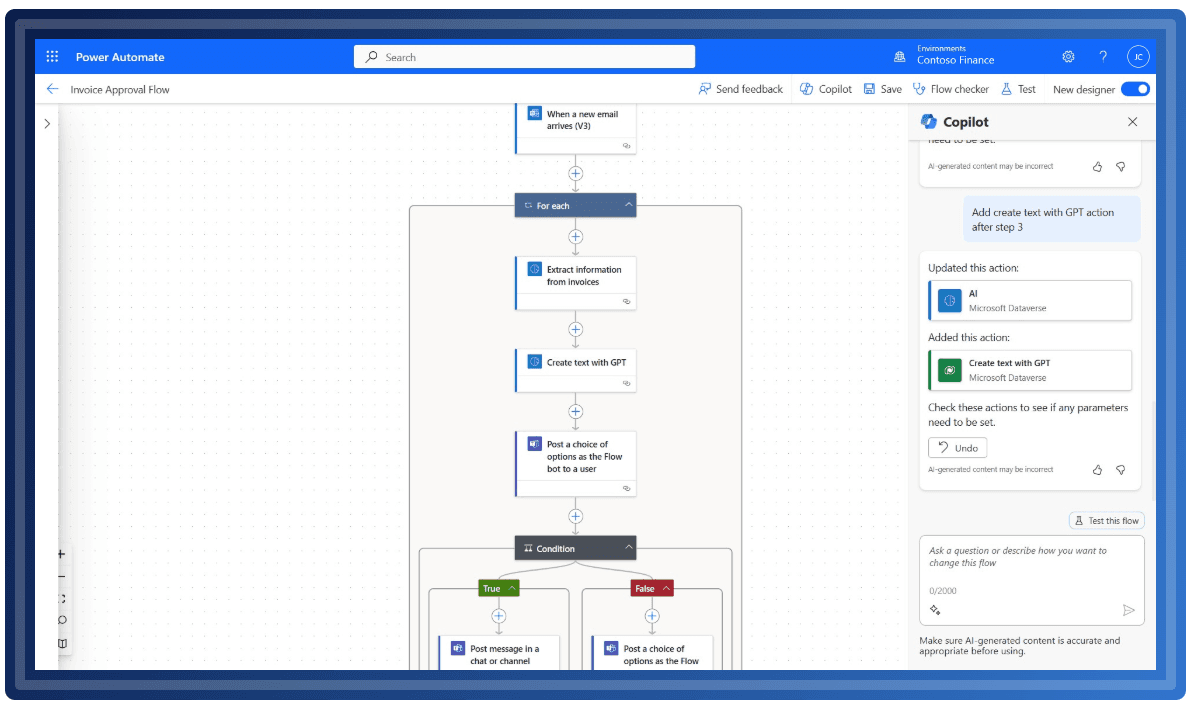Add step below email trigger

576,174
